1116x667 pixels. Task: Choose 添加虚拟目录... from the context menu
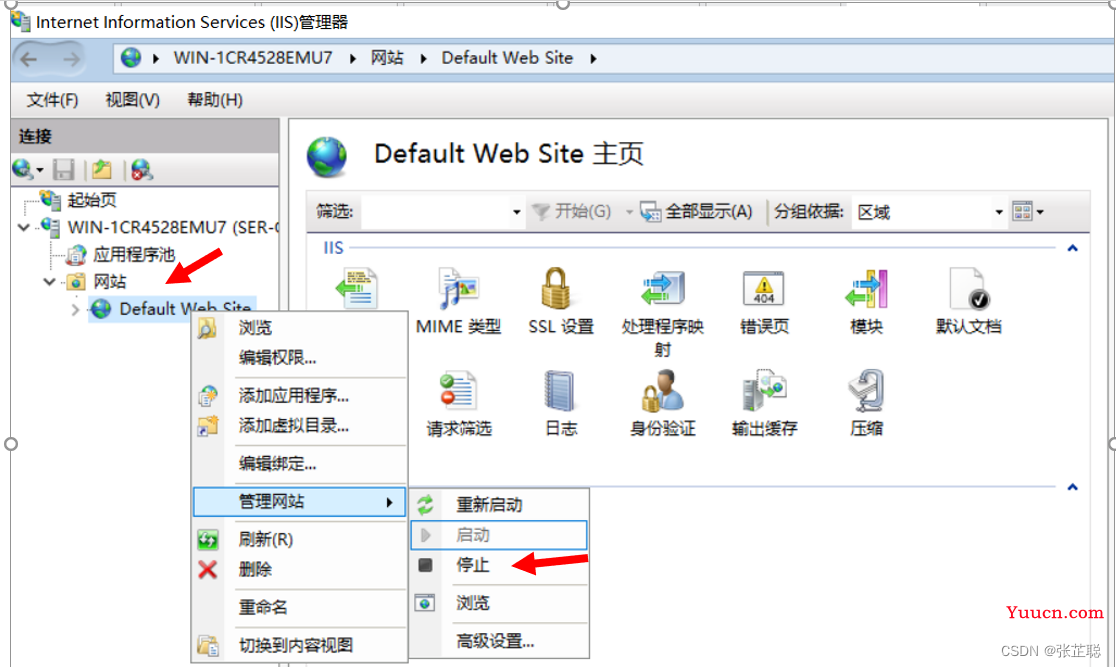point(300,426)
